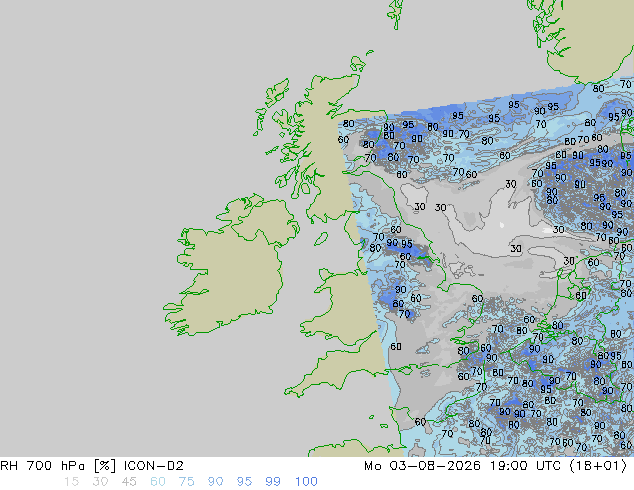Click the '19:00 UTC' time text
This screenshot has height=490, width=634.
[526, 466]
